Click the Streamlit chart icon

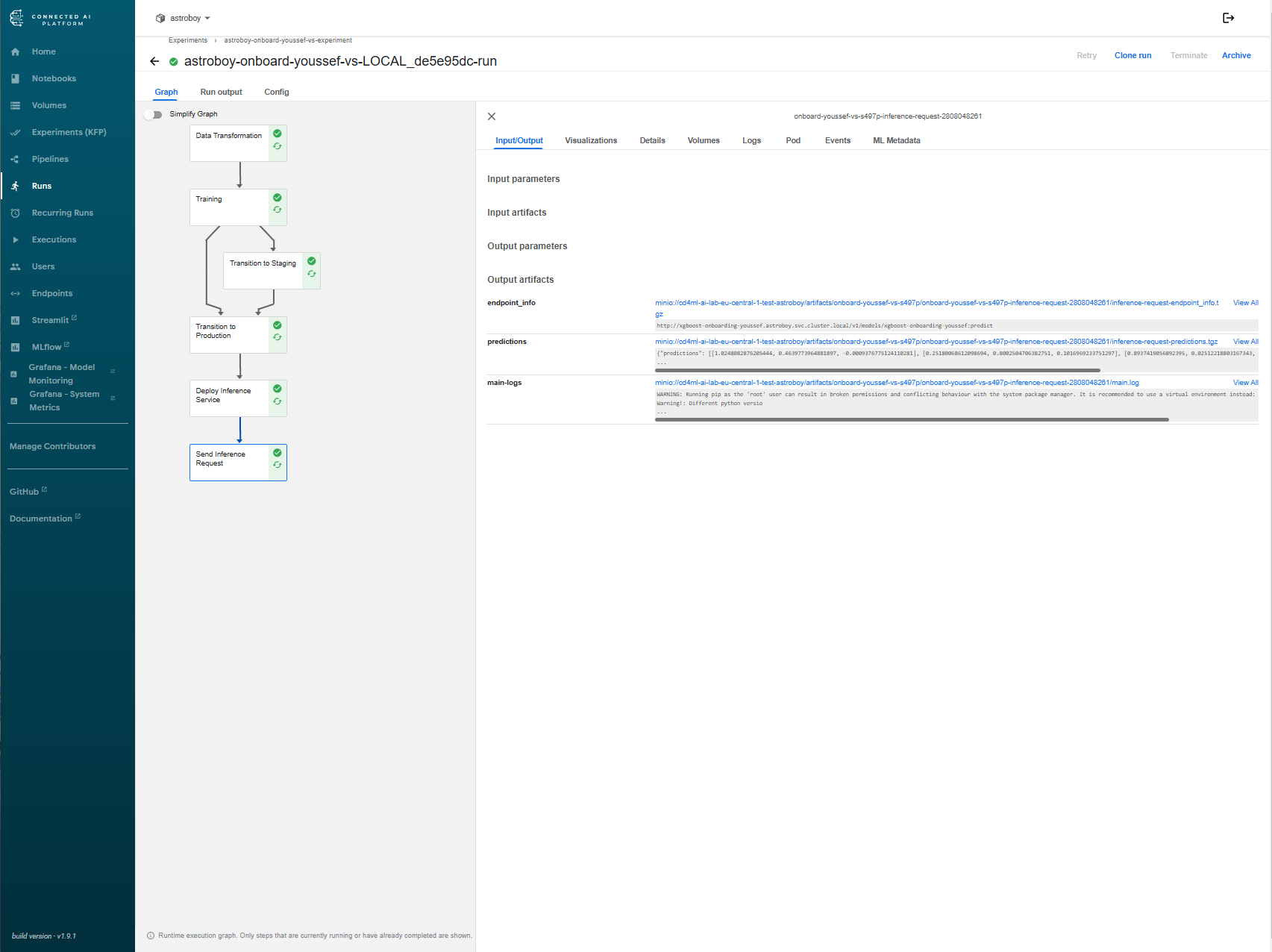[x=15, y=320]
